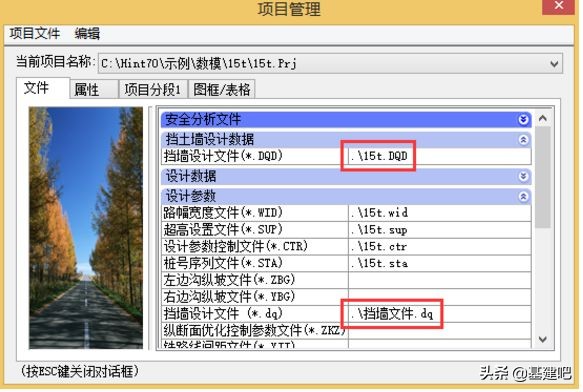Expand the 安全分析文件 section chevron
Screen dimensions: 583x392
pyautogui.click(x=523, y=119)
